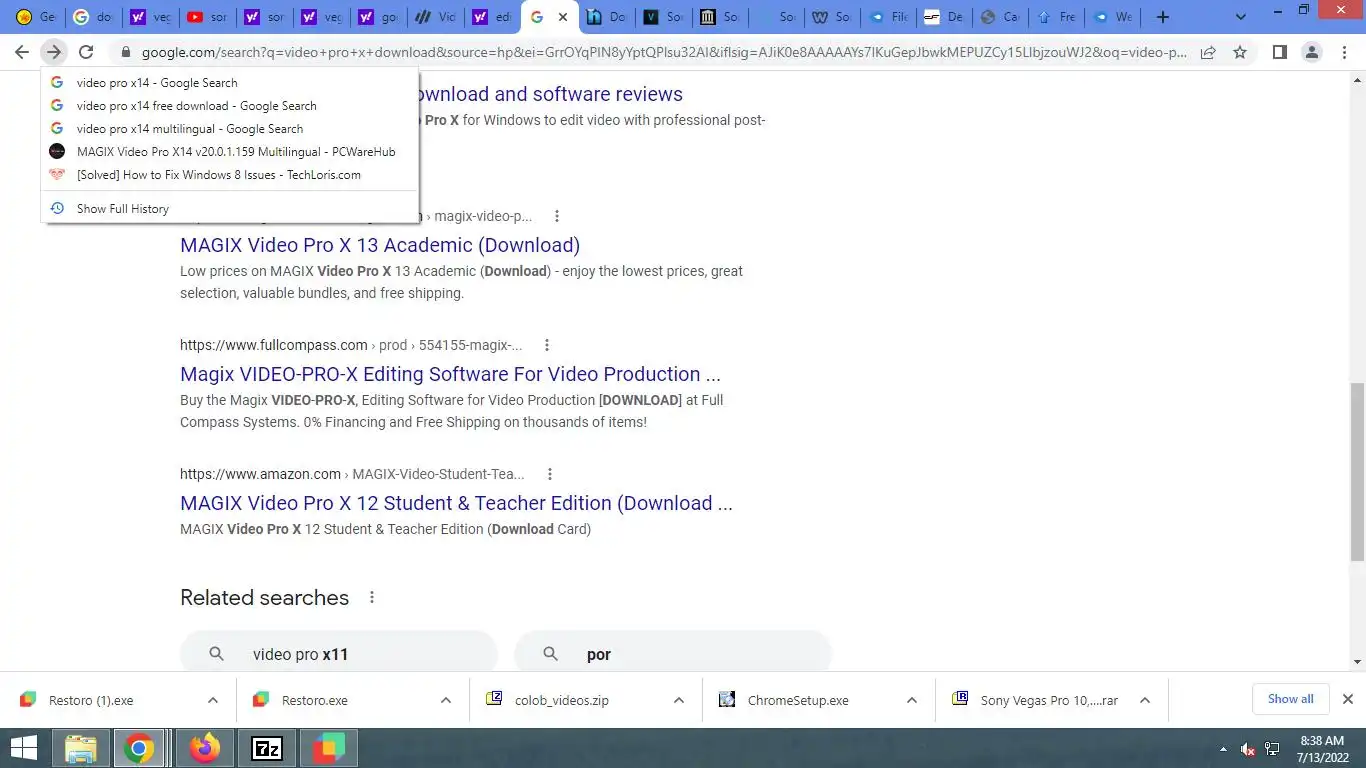Select 'video pro x14 free download' history entry

[x=229, y=106]
